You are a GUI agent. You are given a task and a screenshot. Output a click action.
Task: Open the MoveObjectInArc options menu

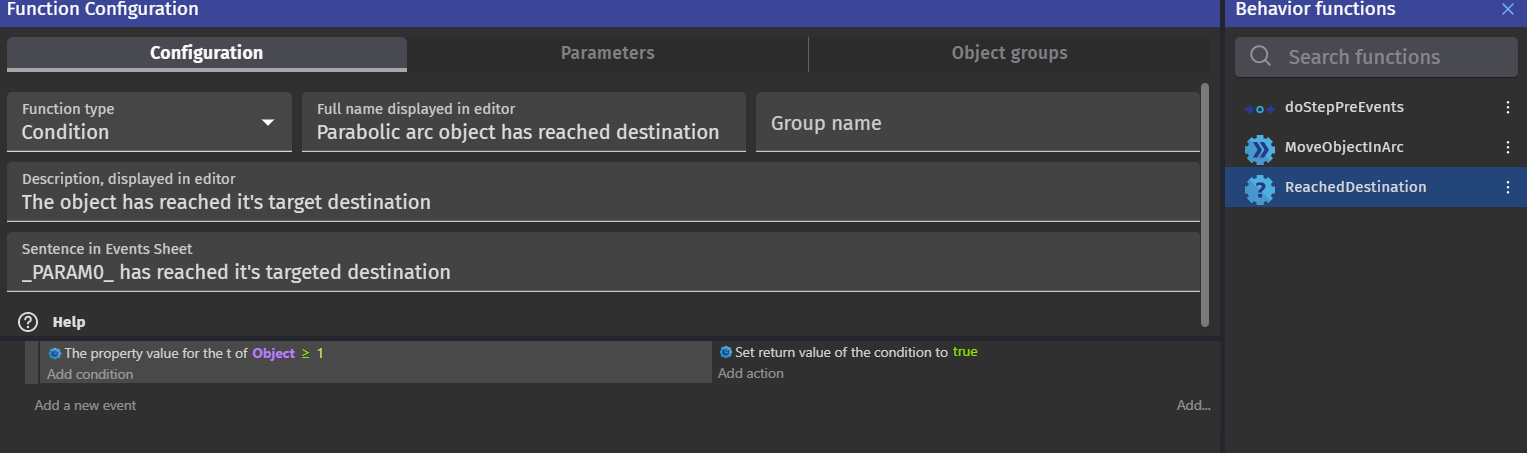pos(1508,148)
